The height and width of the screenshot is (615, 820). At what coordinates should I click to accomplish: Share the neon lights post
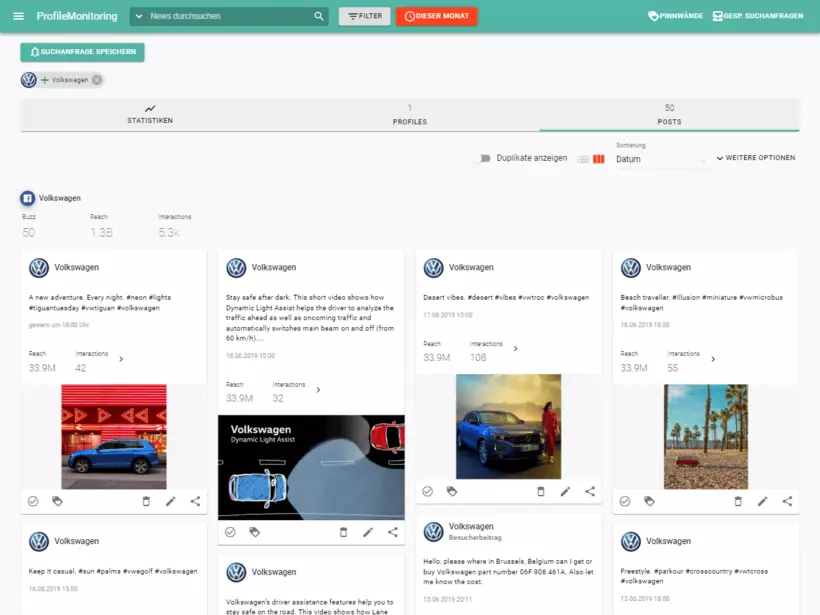click(195, 502)
